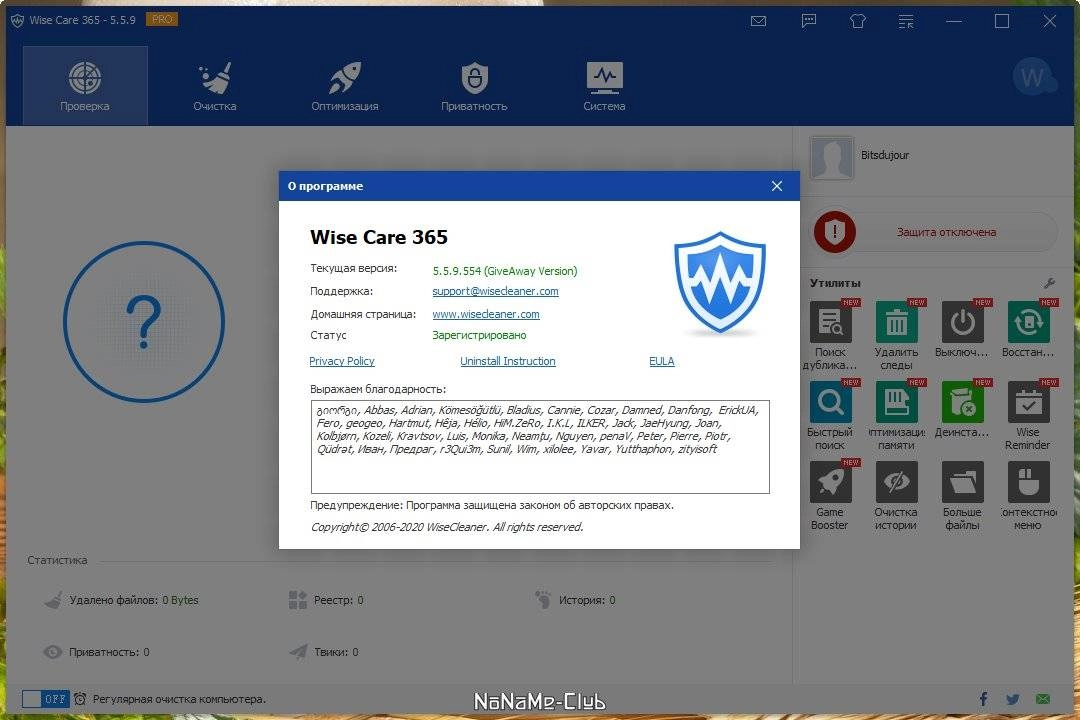This screenshot has width=1080, height=720.
Task: Open the Facebook icon in footer
Action: (983, 699)
